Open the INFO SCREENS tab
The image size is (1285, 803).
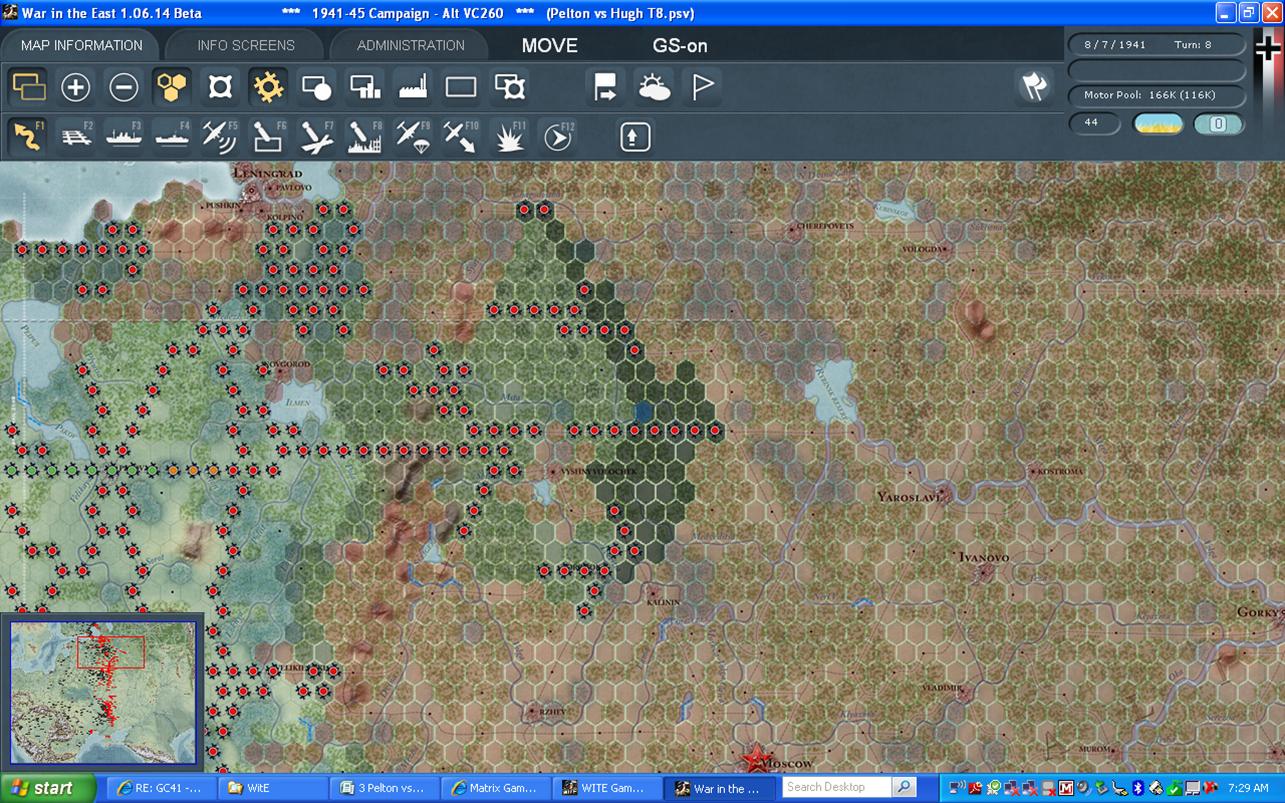pos(246,45)
